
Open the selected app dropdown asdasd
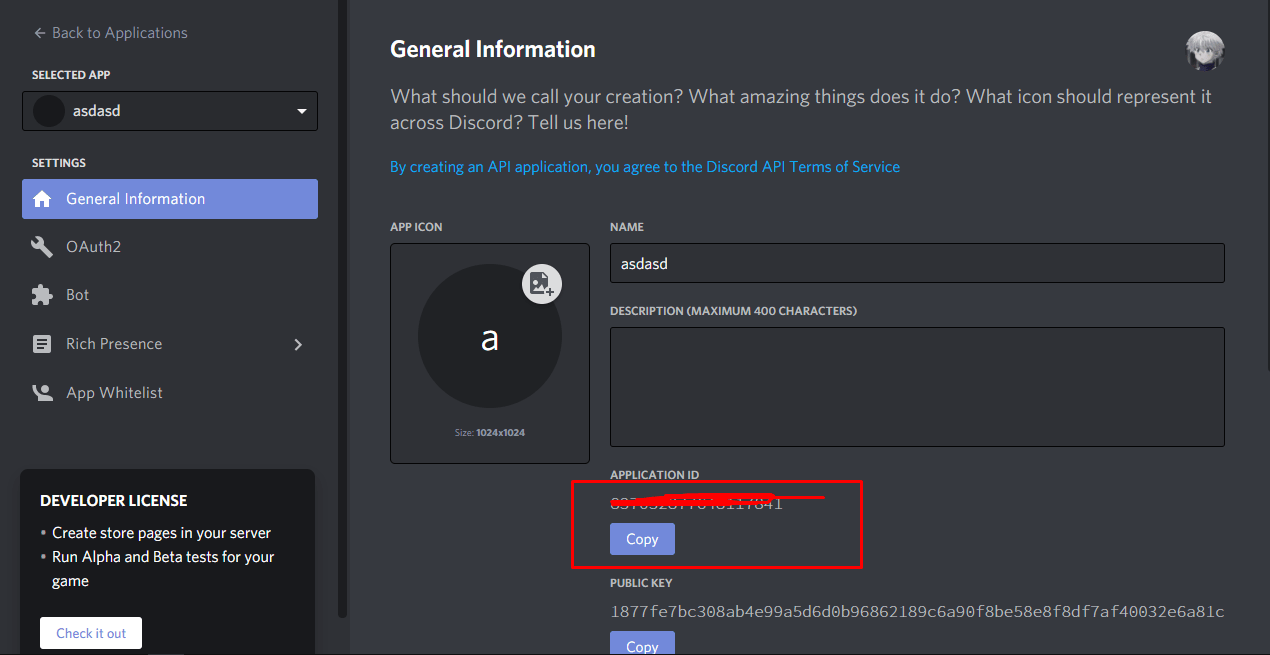coord(170,111)
